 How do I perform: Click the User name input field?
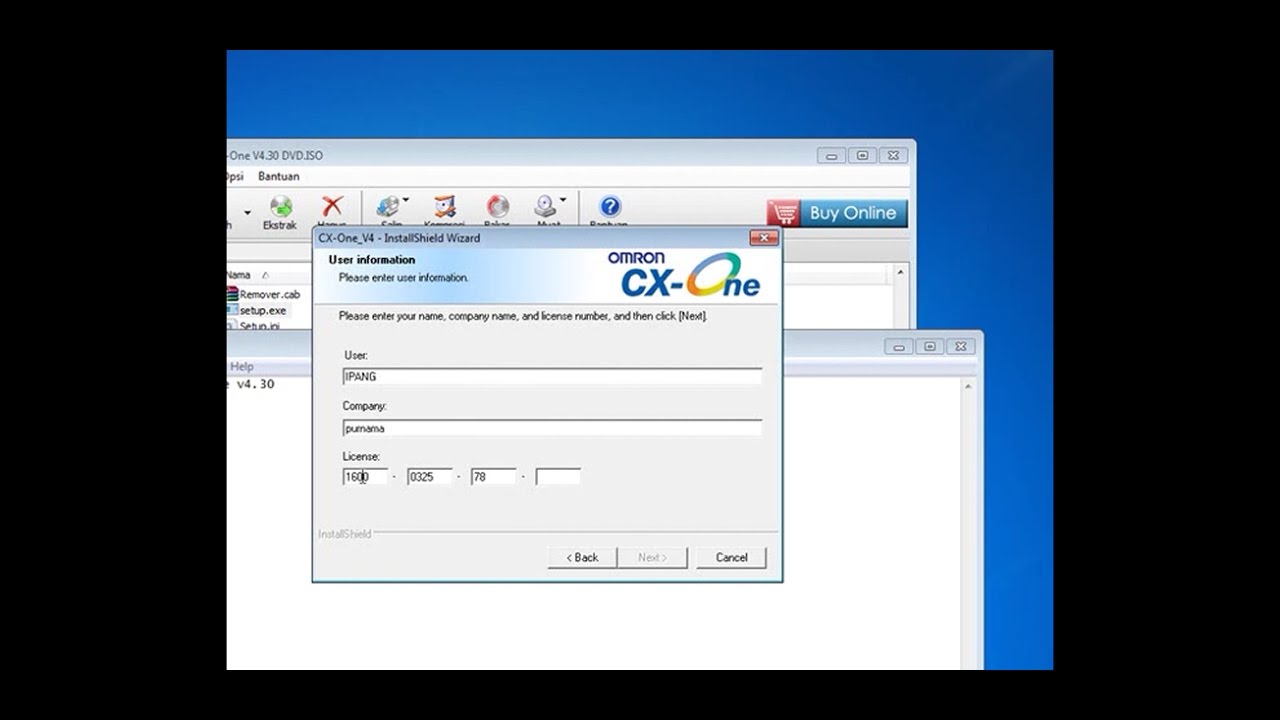[552, 377]
